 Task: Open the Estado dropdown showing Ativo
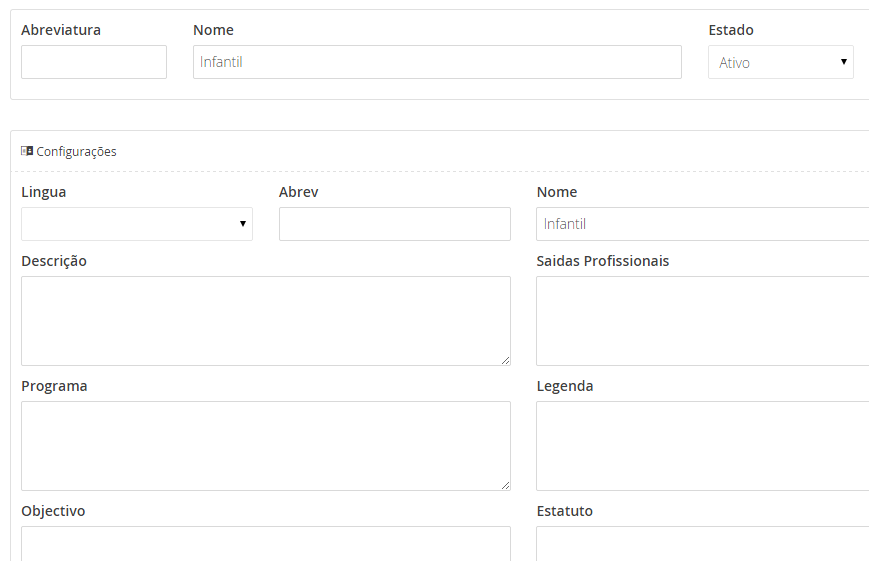click(x=780, y=62)
